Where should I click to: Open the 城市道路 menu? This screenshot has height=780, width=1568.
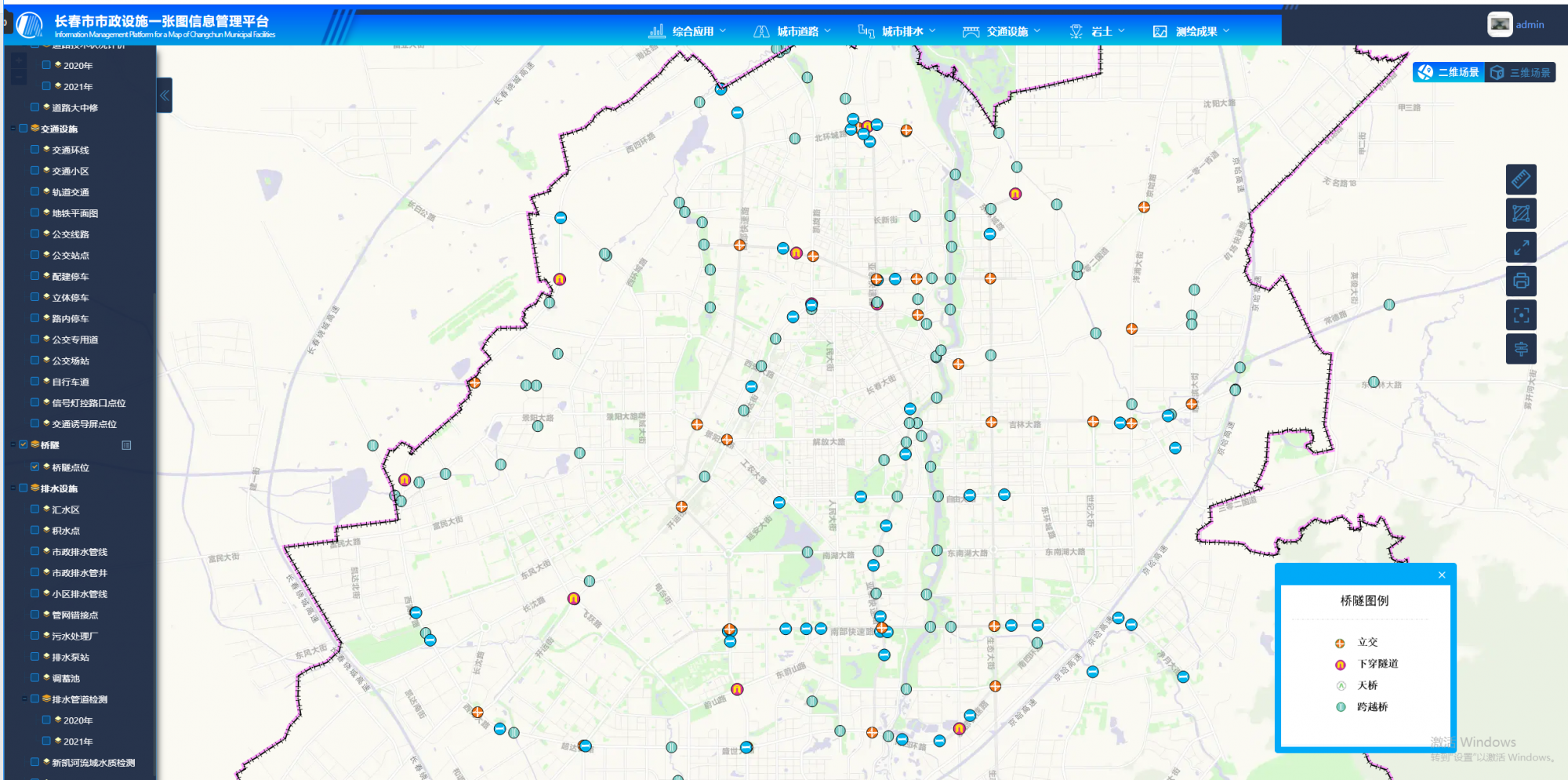click(x=792, y=31)
